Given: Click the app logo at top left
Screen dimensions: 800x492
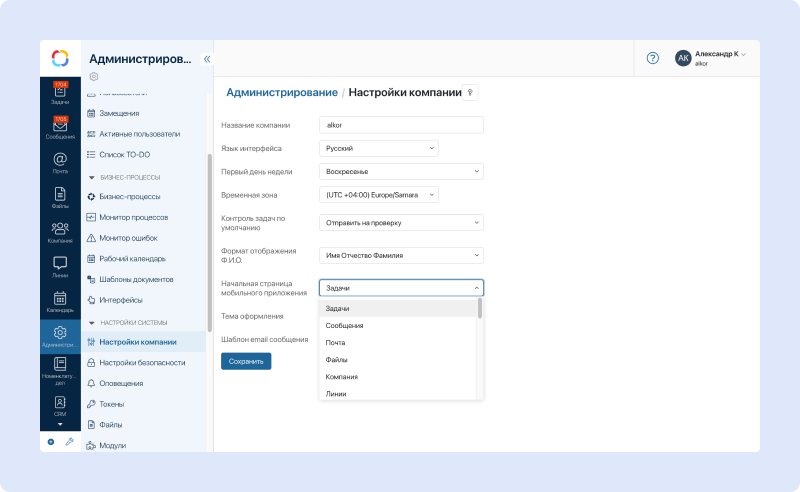Looking at the screenshot, I should coord(60,58).
